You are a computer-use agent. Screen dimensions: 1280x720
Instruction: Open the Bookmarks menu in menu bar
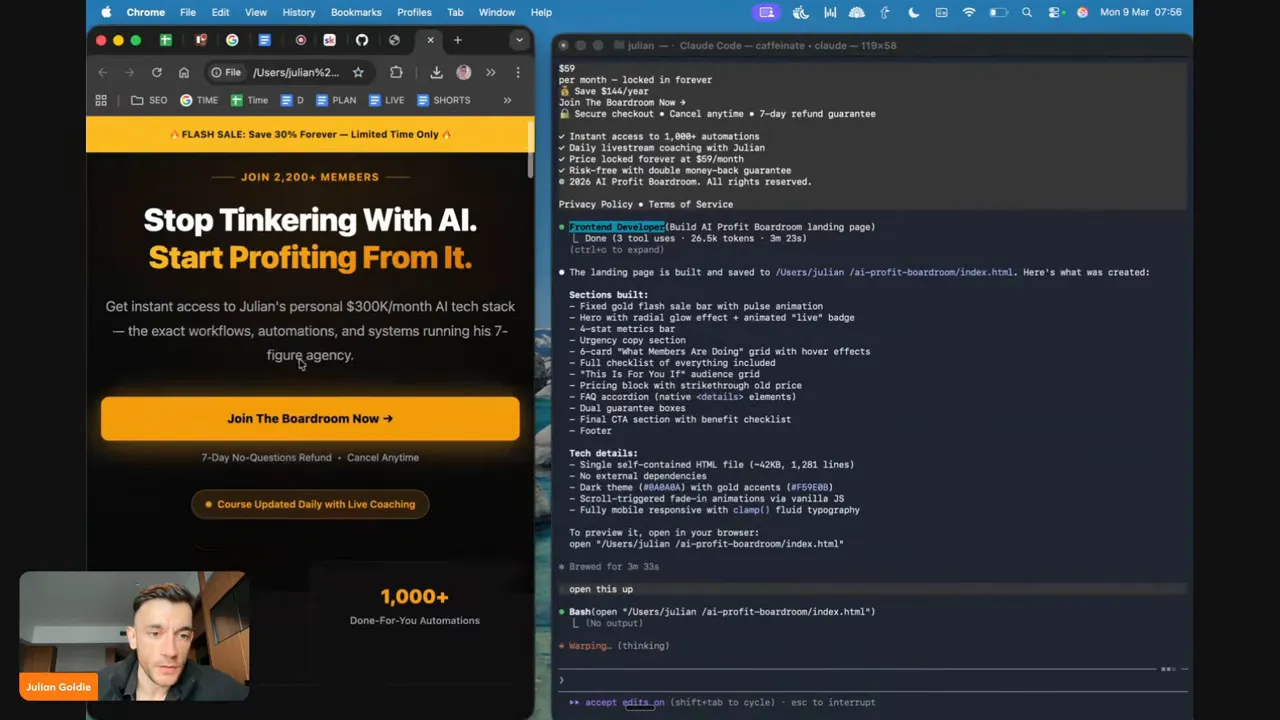[x=356, y=12]
